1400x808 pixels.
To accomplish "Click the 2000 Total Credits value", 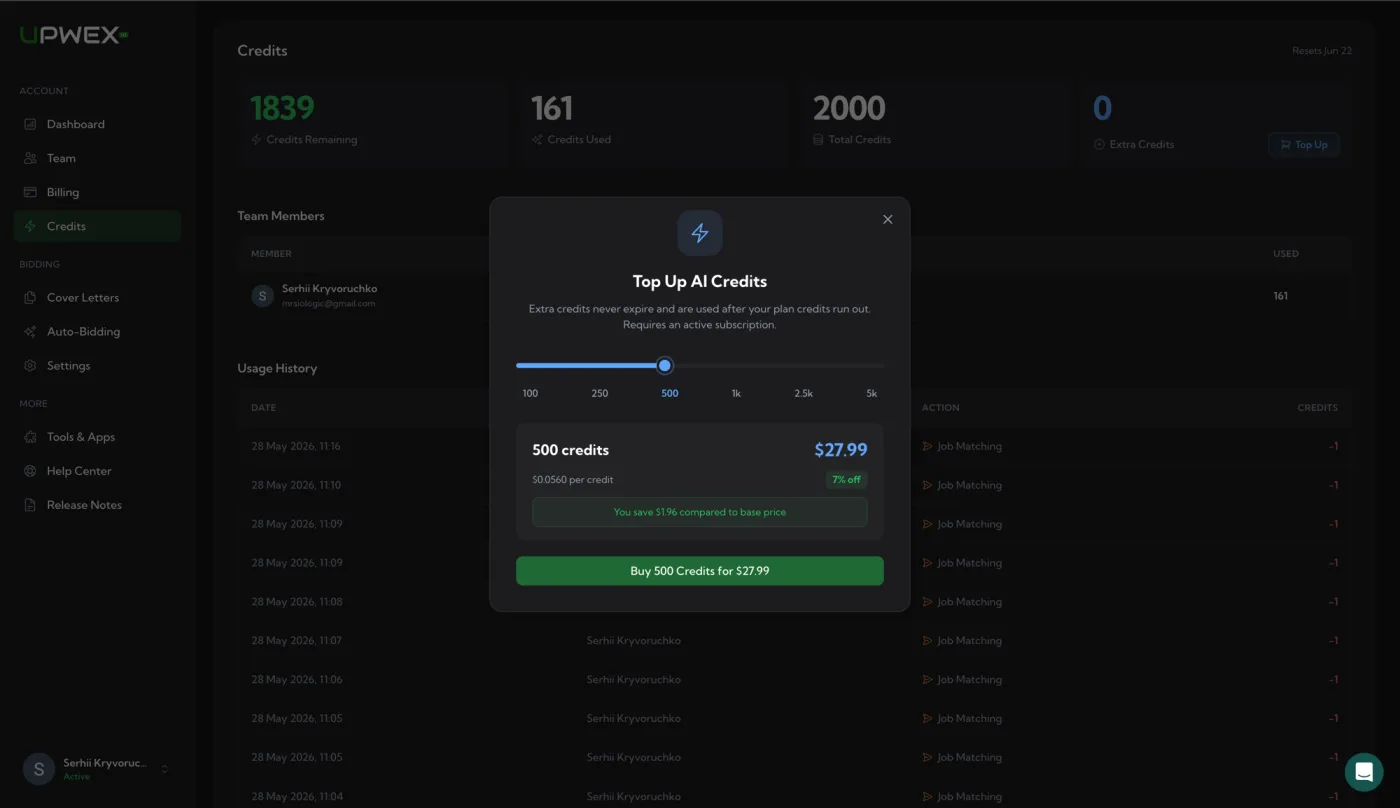I will [x=849, y=108].
